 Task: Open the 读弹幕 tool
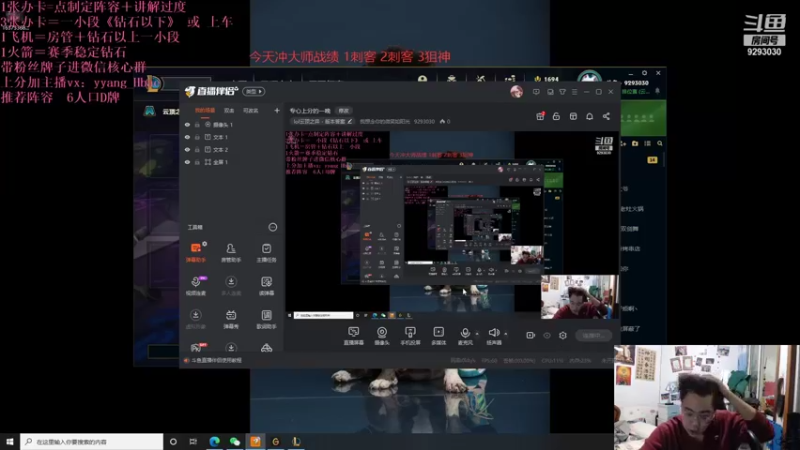point(266,286)
